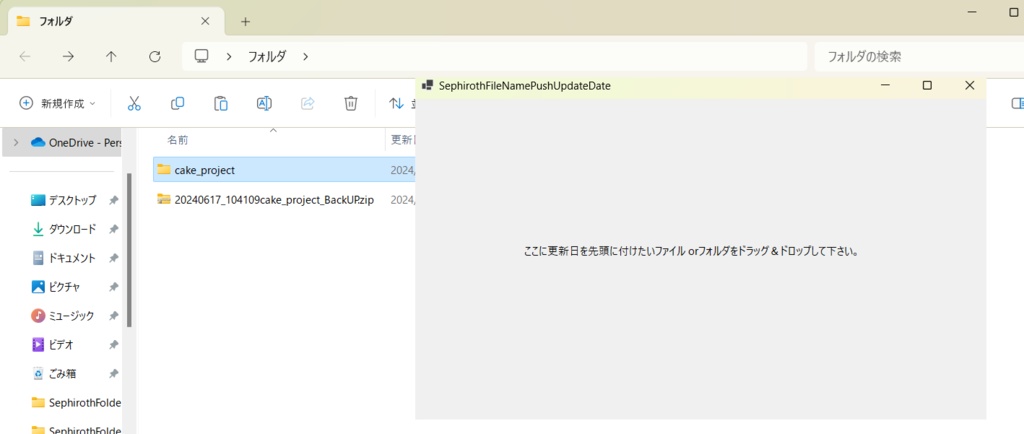Expand the OneDrive tree node

coord(16,142)
